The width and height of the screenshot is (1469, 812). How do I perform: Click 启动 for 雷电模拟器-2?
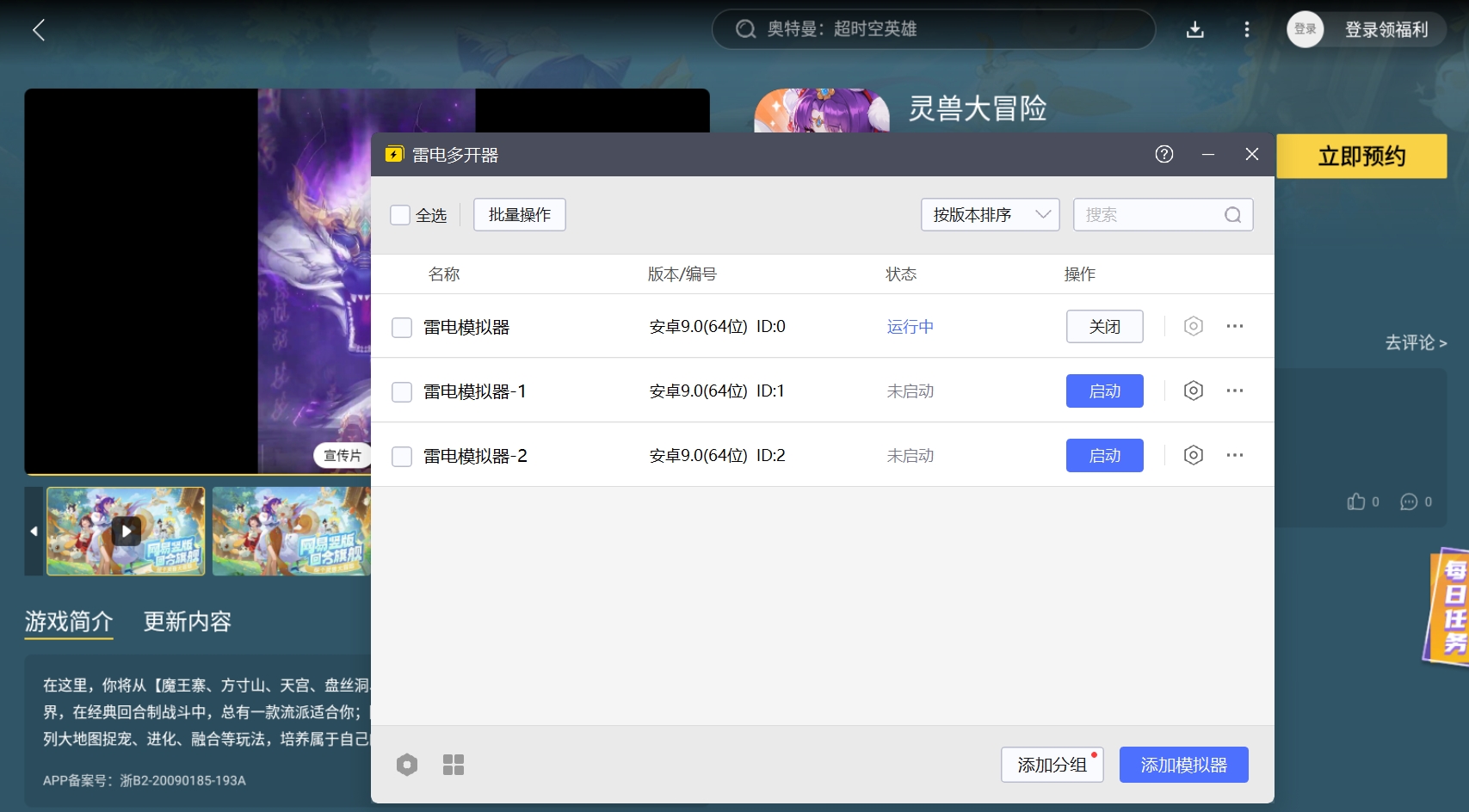(1105, 456)
